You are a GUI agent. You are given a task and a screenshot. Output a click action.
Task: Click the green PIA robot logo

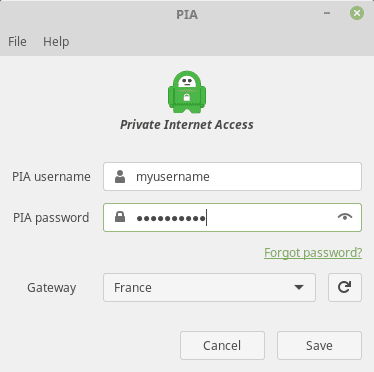[x=187, y=92]
